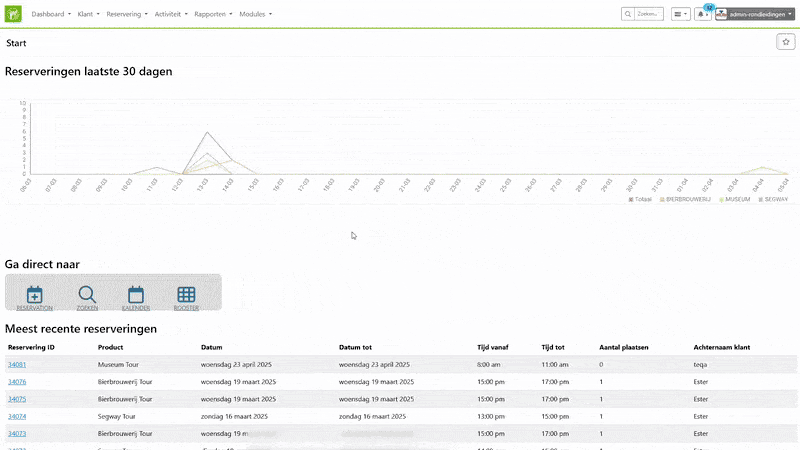Open the hamburger list dropdown
Image resolution: width=800 pixels, height=450 pixels.
680,15
